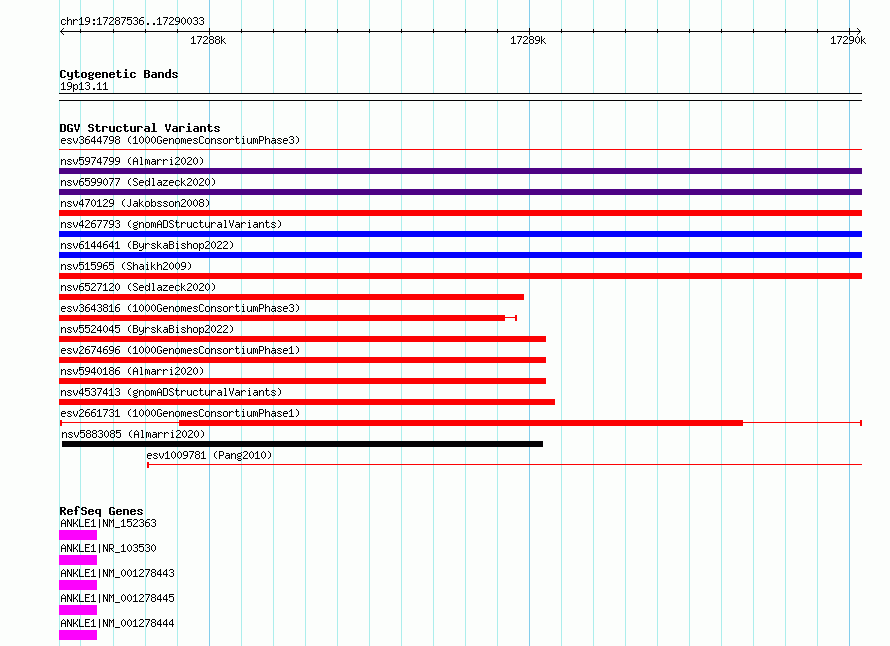Select the nsv5974799 Almarri2020 purple bar
890x646 pixels.
pyautogui.click(x=460, y=171)
